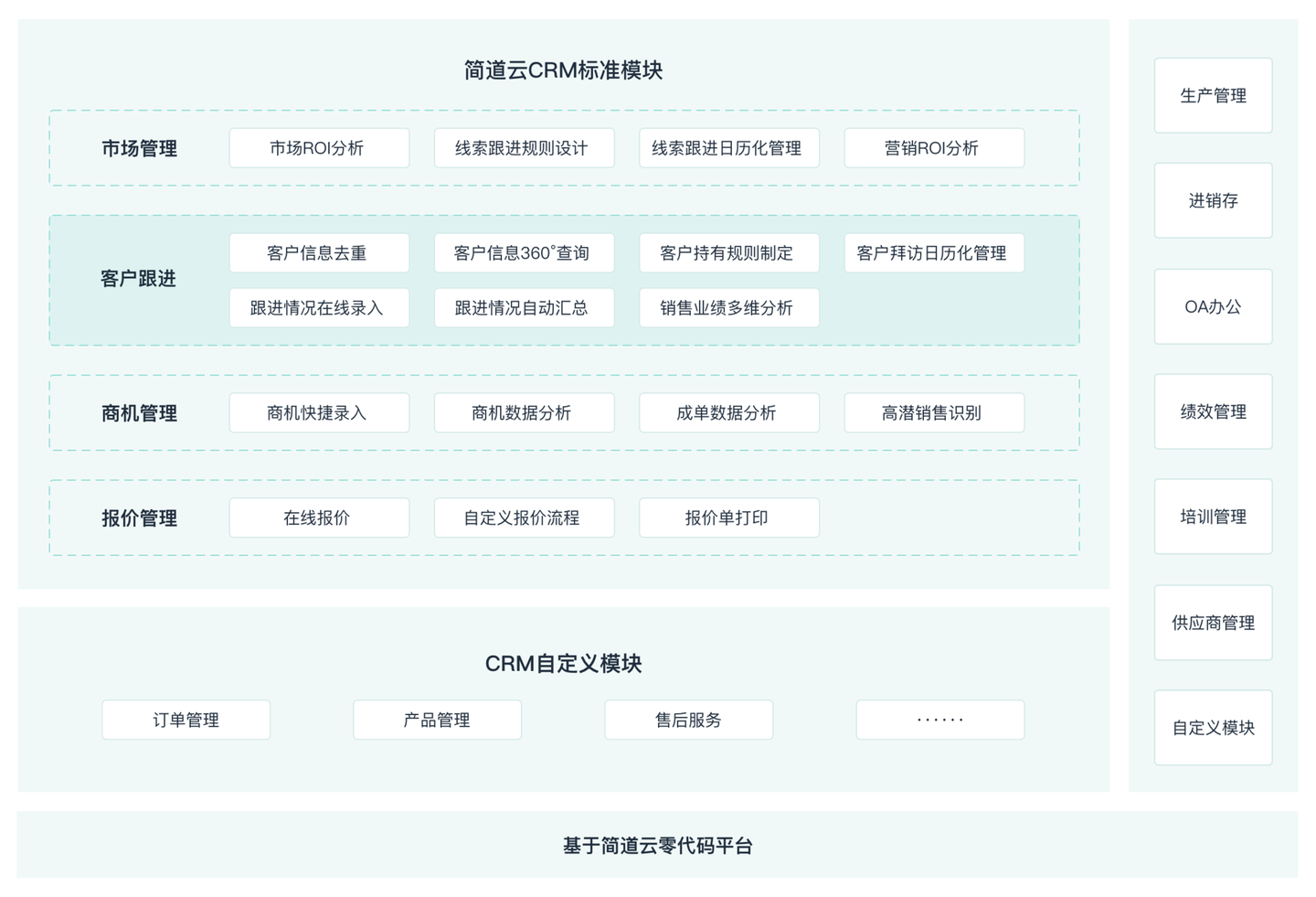This screenshot has width=1316, height=897.
Task: Click the 跟进情况自动汇总 box
Action: click(524, 308)
